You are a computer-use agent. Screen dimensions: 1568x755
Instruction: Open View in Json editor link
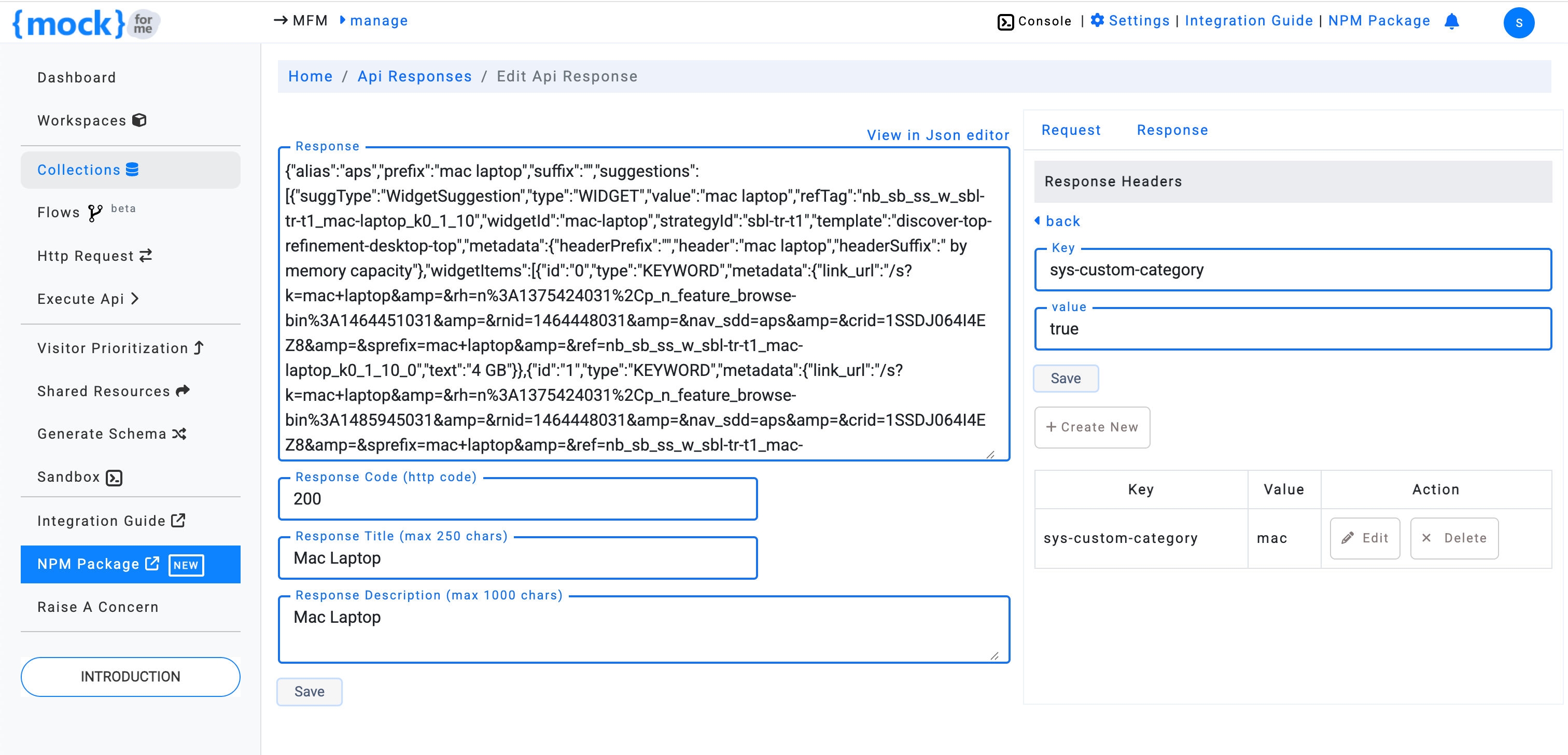[937, 134]
